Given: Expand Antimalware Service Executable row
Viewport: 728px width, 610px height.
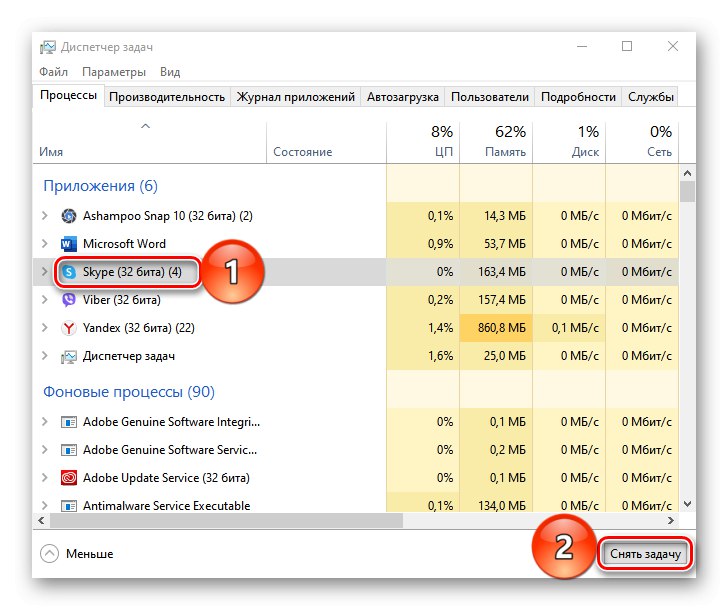Looking at the screenshot, I should [45, 505].
